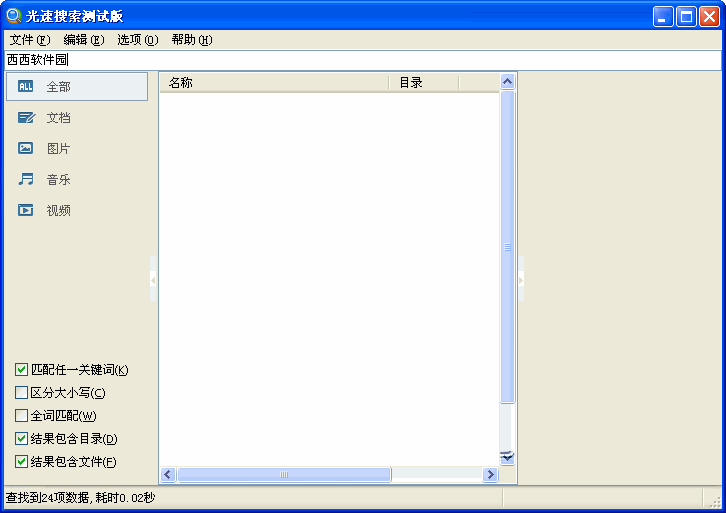The image size is (726, 513).
Task: Enable 区分大小写 case-sensitive checkbox
Action: tap(22, 393)
